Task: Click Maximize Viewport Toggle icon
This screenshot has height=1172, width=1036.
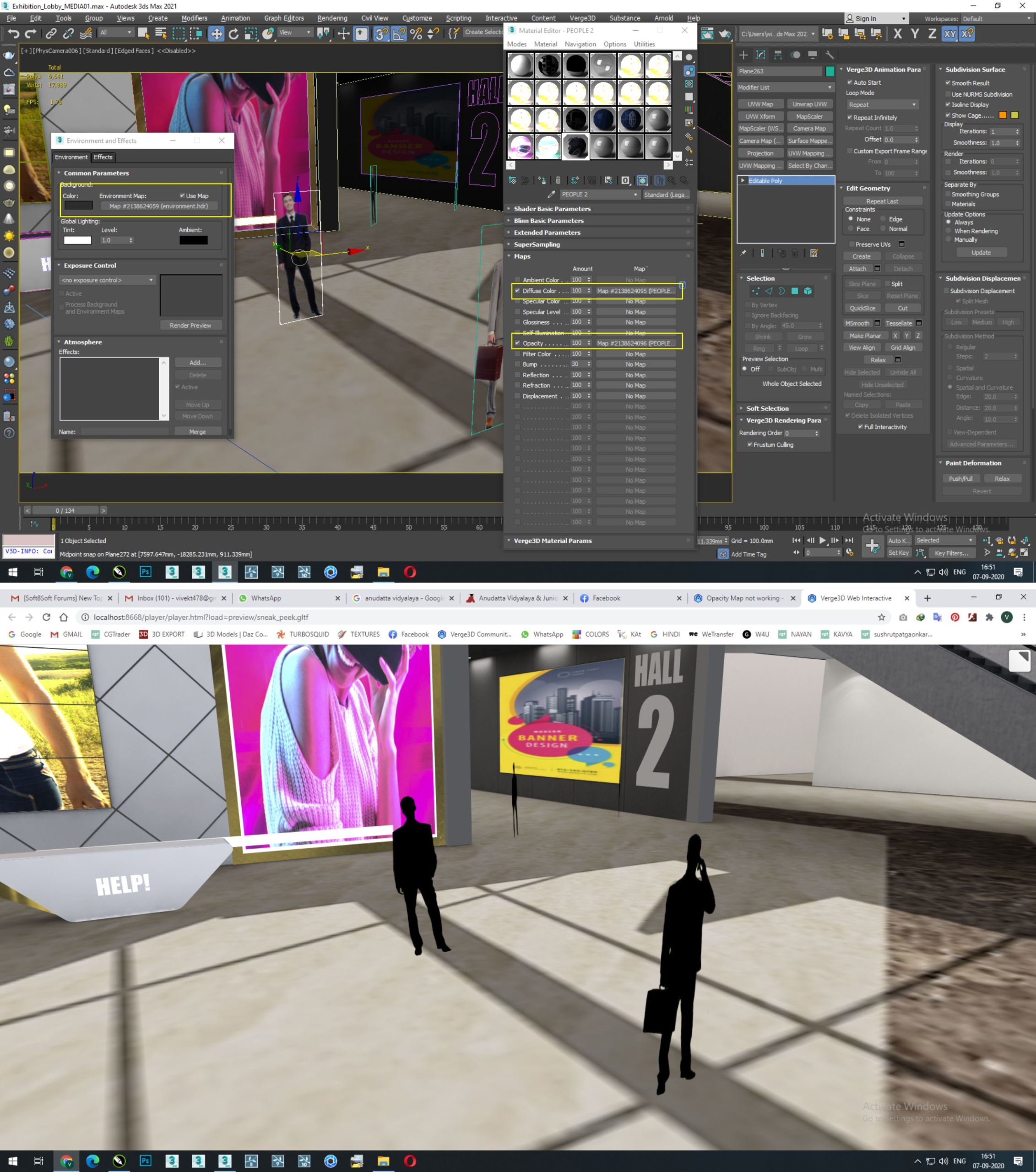Action: tap(1025, 553)
